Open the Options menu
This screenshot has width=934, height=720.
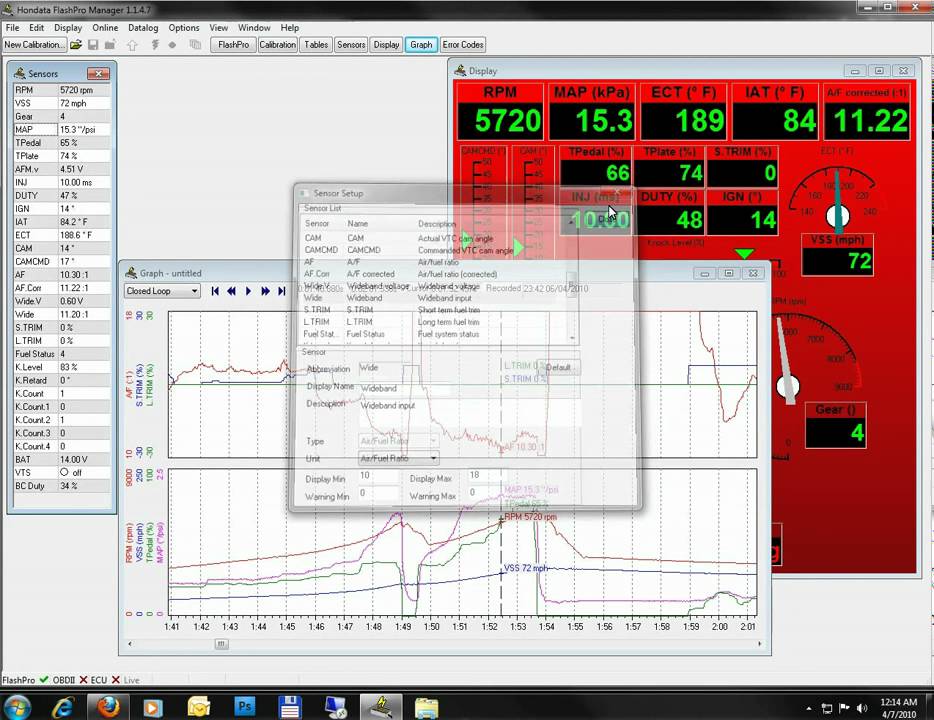[183, 27]
